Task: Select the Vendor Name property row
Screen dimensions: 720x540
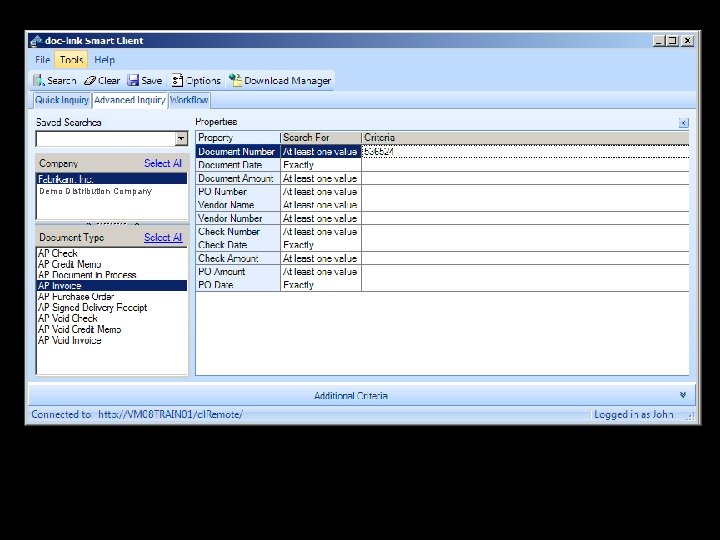Action: coord(238,205)
